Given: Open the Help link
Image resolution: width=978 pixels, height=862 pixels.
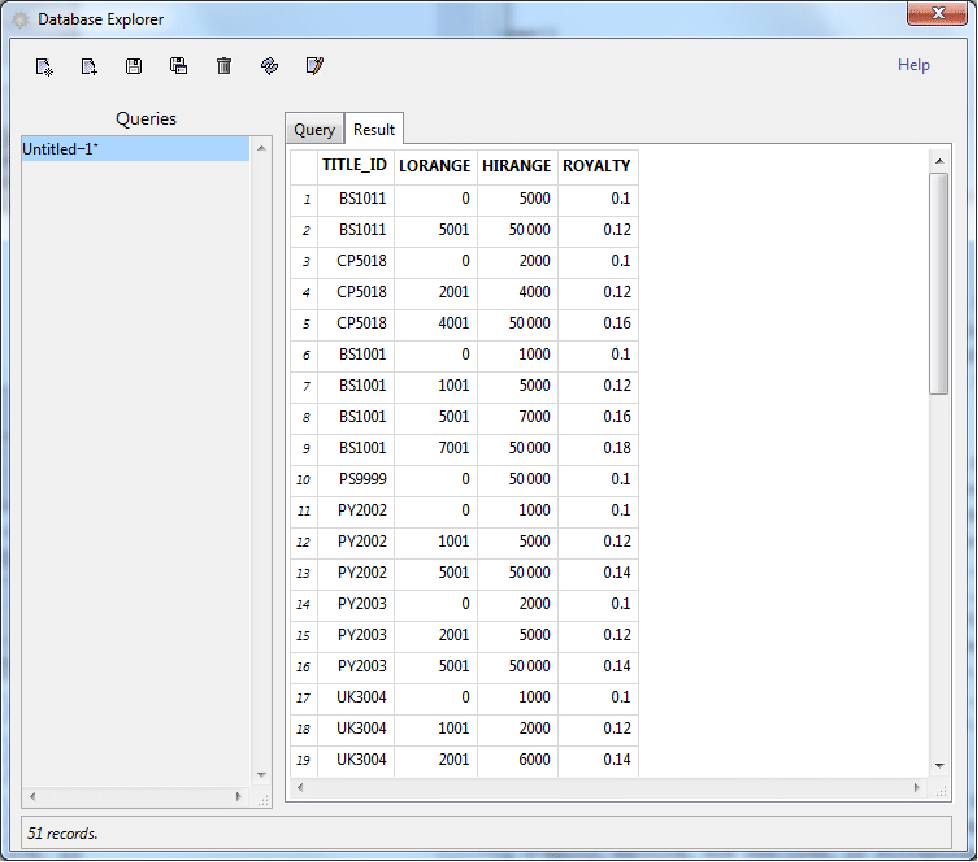Looking at the screenshot, I should coord(913,65).
